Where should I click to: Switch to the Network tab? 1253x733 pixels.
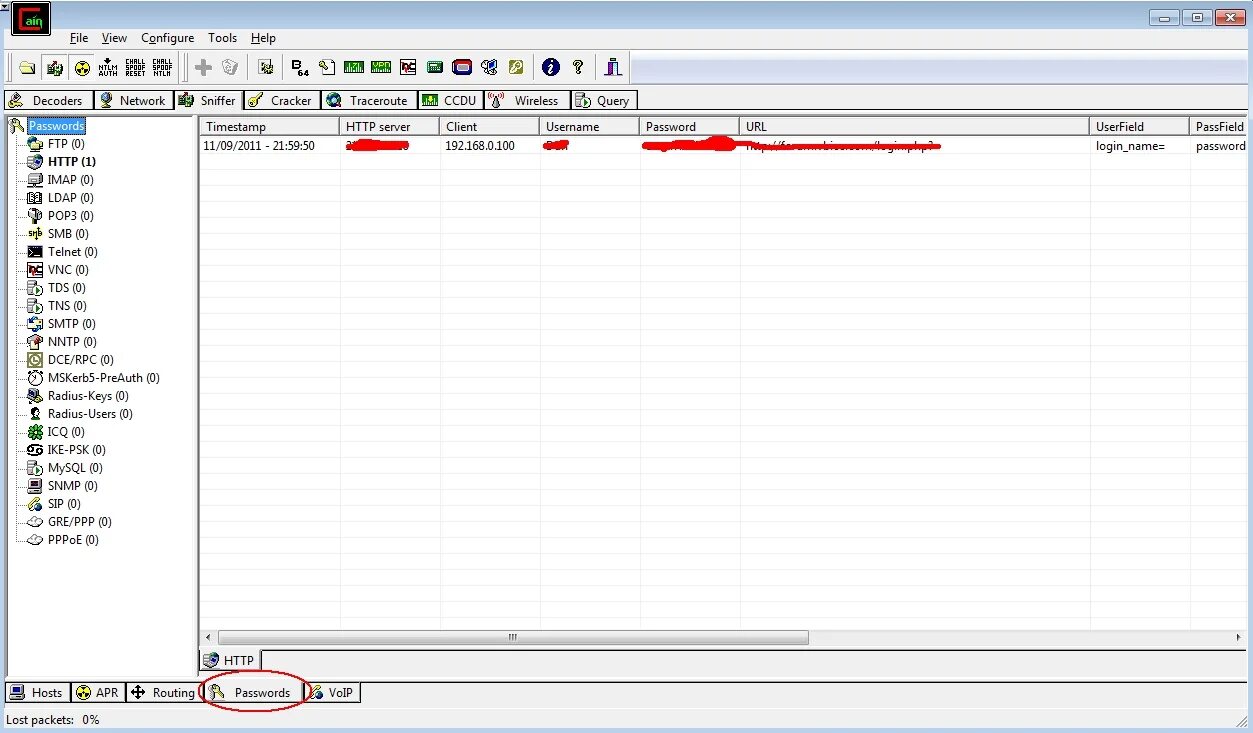coord(134,100)
